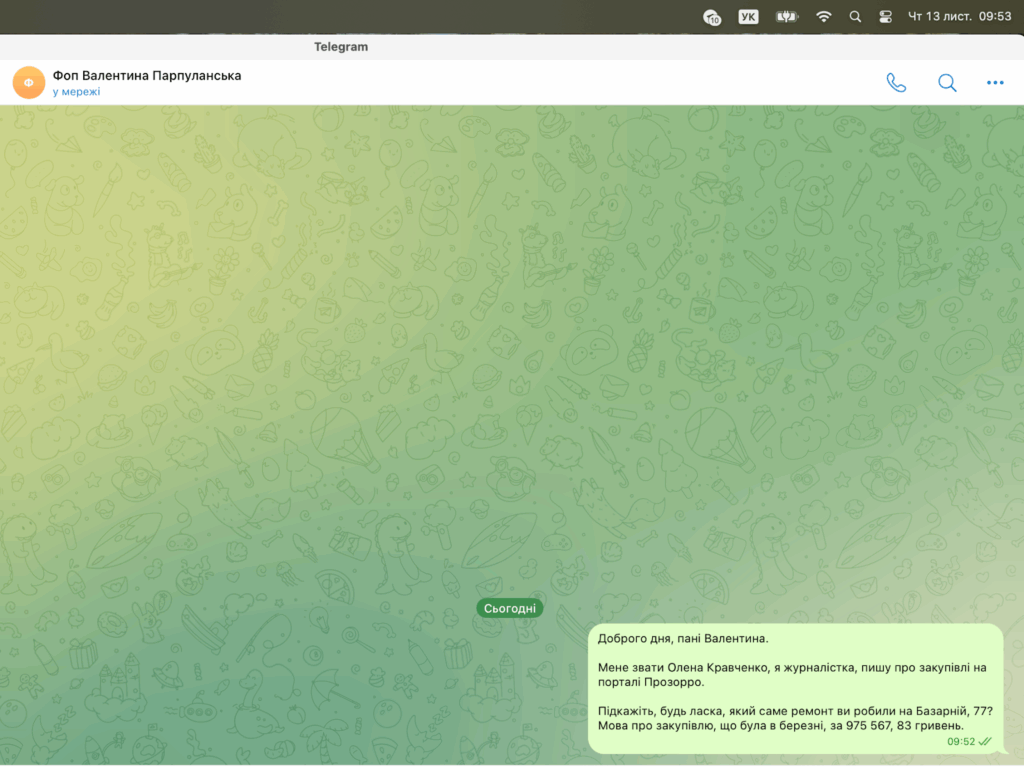Image resolution: width=1024 pixels, height=767 pixels.
Task: Open the 'УК' input source menu
Action: pyautogui.click(x=748, y=17)
